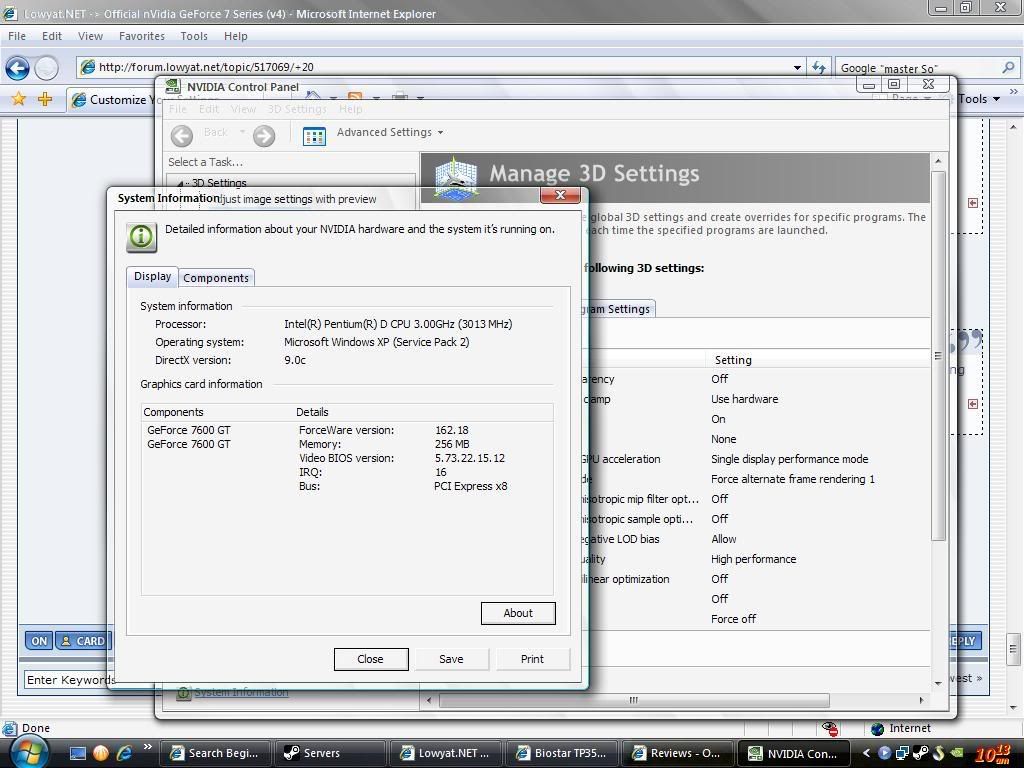Click the Windows Start orb
The image size is (1024, 768).
[x=21, y=751]
